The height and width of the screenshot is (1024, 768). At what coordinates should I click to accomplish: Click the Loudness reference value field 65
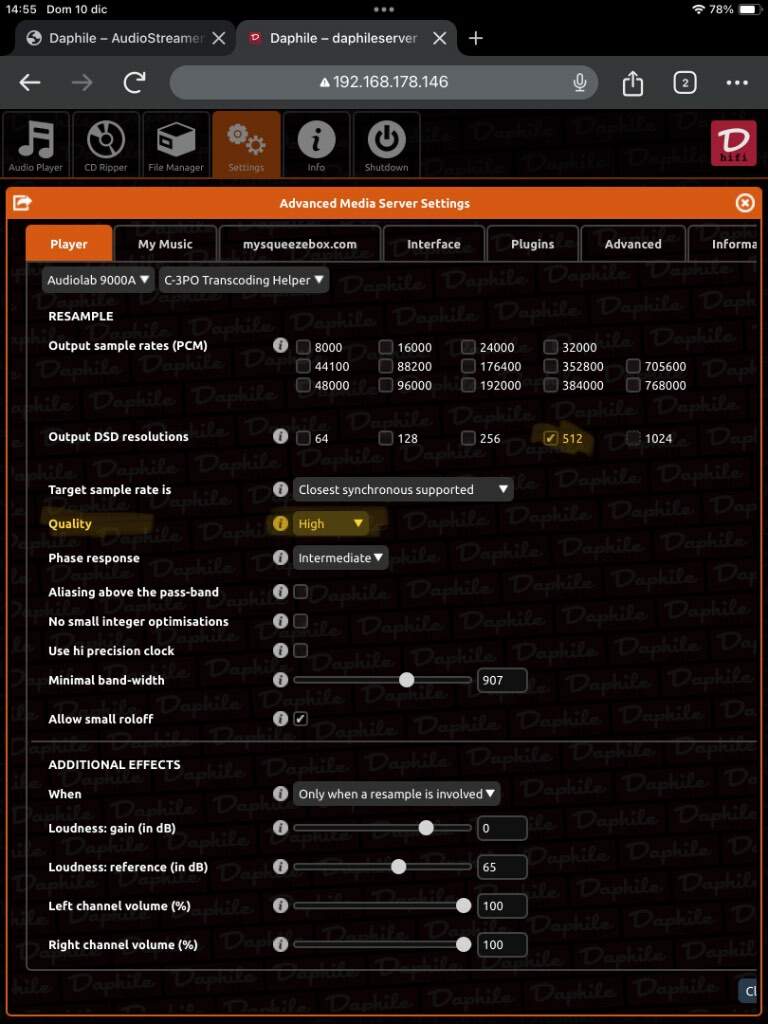coord(502,867)
